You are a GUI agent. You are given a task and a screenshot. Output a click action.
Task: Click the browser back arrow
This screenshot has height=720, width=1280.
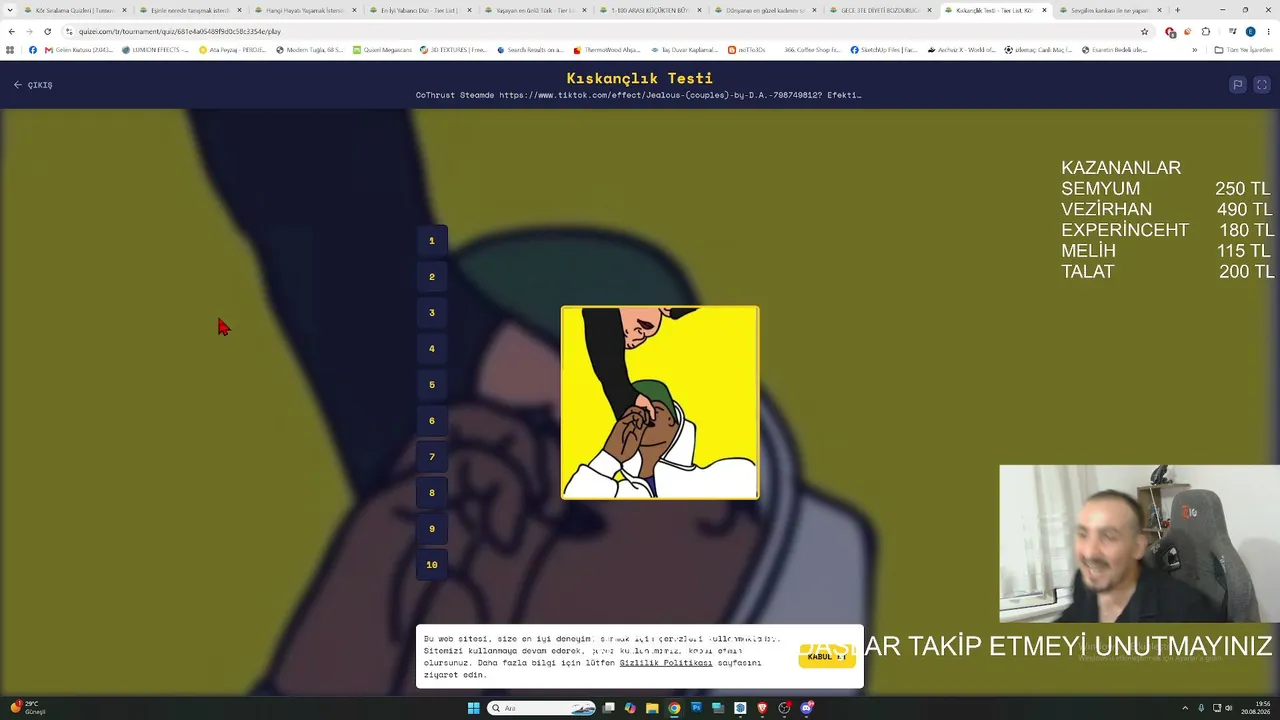pos(11,31)
